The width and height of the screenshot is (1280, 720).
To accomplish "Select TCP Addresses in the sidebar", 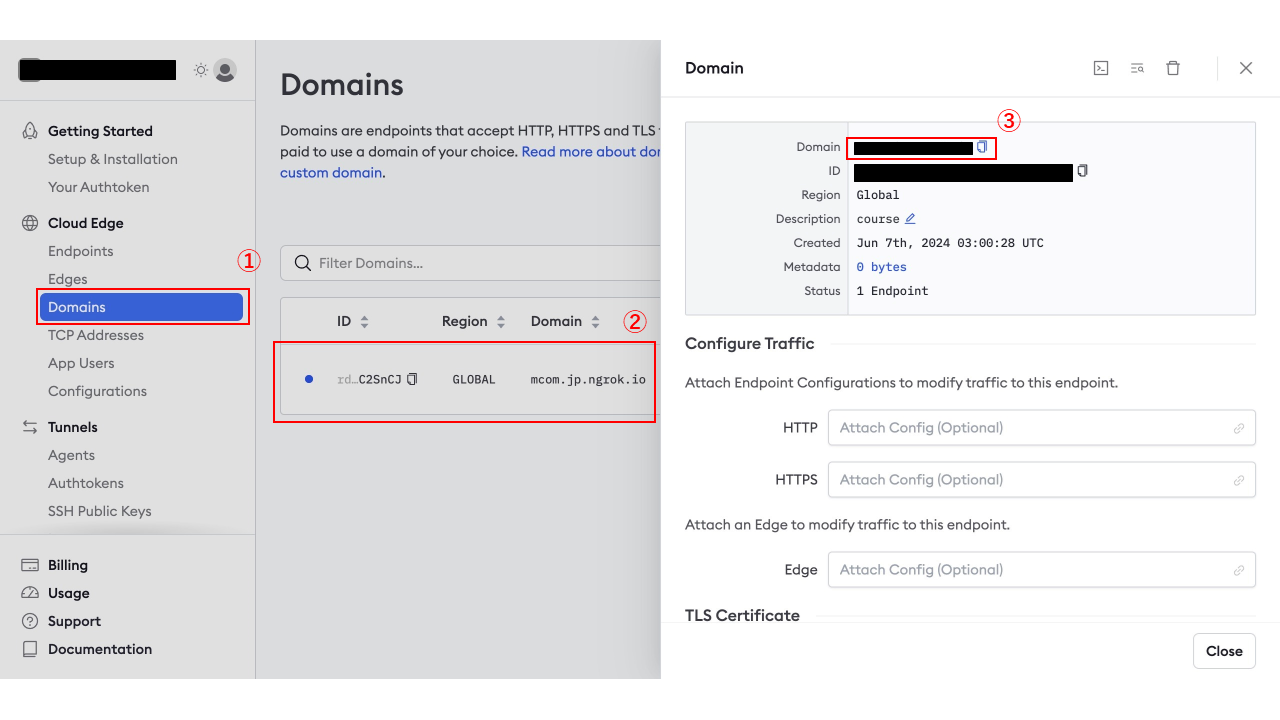I will click(96, 335).
